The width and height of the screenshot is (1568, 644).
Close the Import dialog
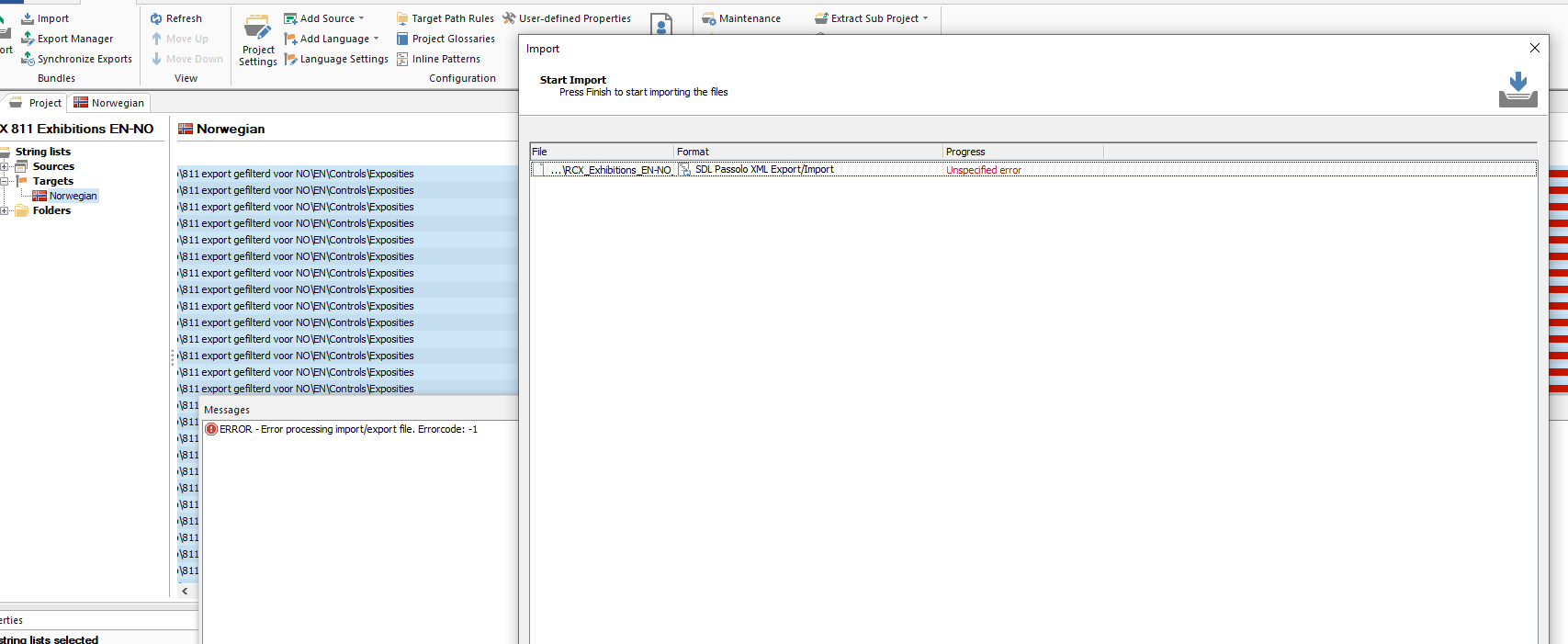point(1534,48)
